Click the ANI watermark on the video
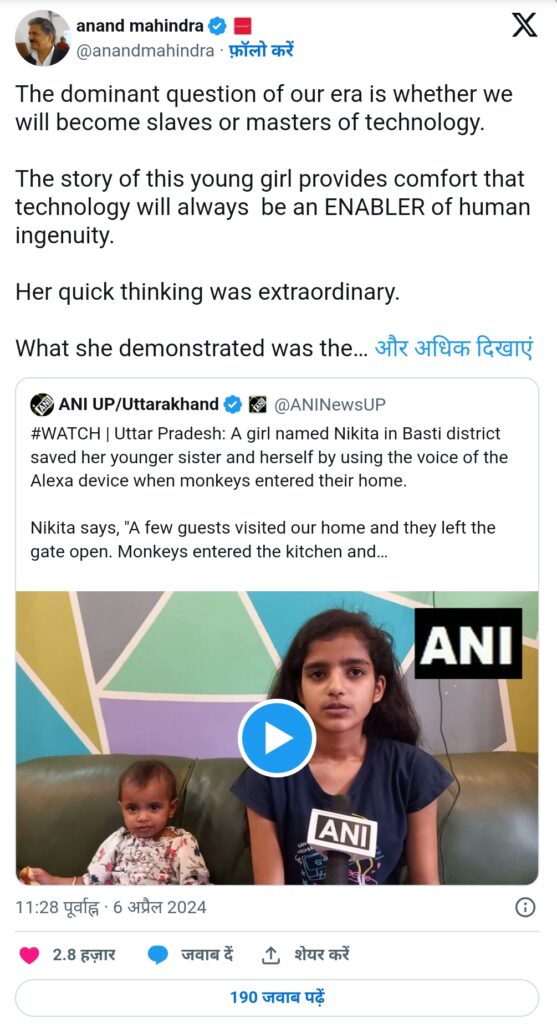This screenshot has height=1024, width=557. coord(468,643)
